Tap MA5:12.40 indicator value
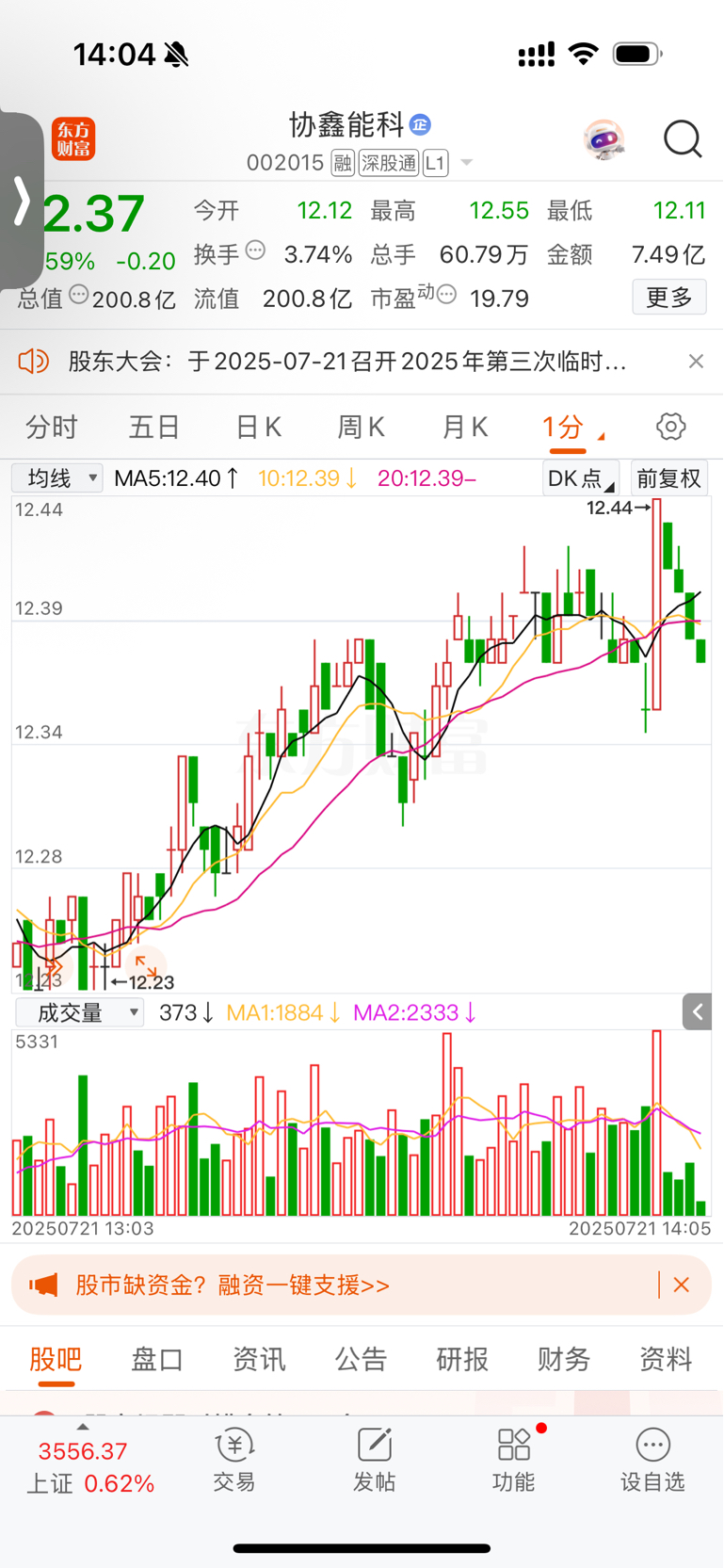The height and width of the screenshot is (1568, 724). coord(176,478)
